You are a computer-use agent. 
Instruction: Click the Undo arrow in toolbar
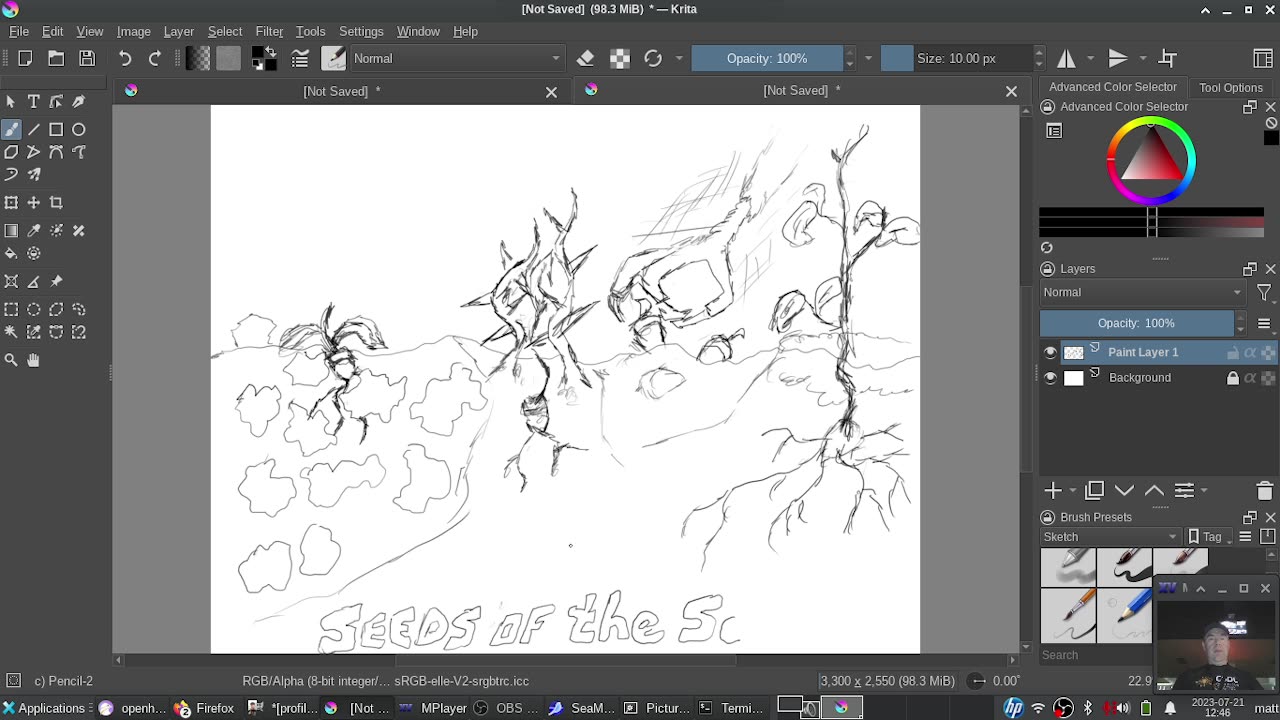(x=125, y=58)
